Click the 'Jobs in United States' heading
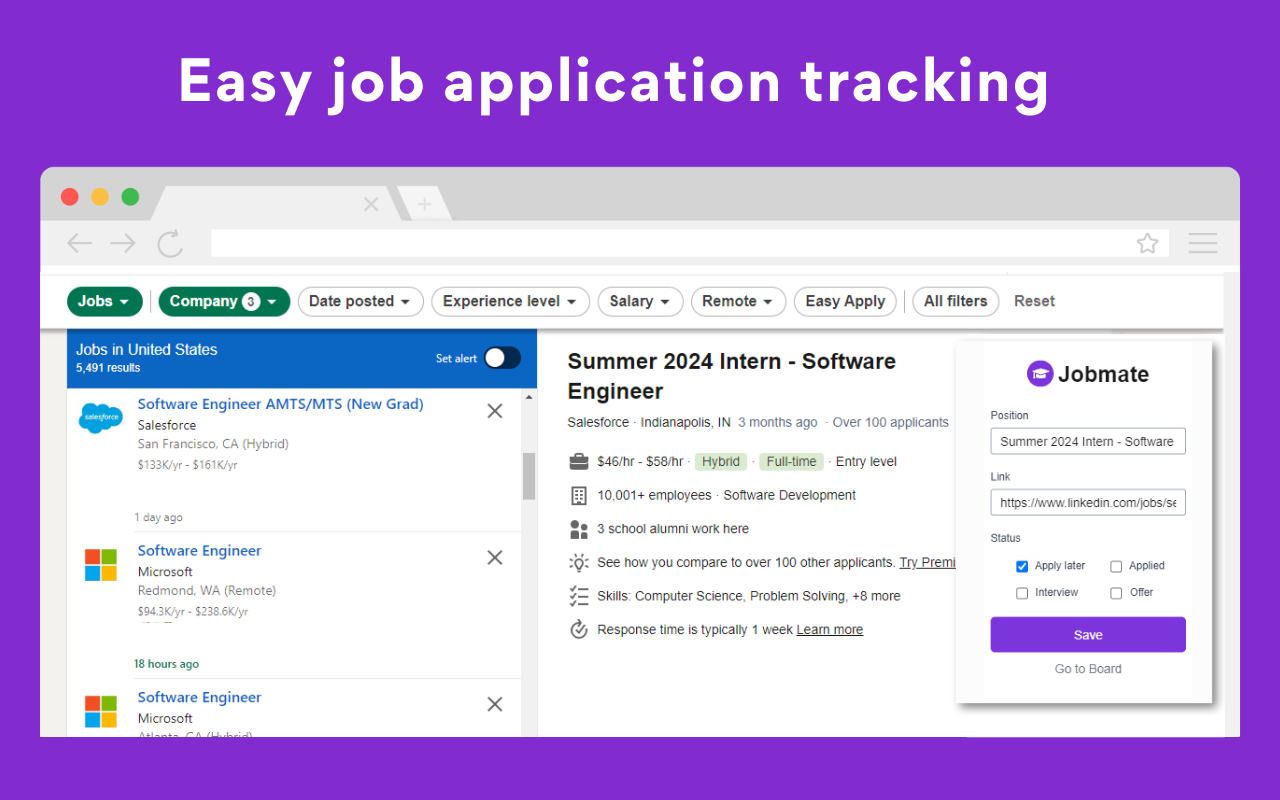The height and width of the screenshot is (800, 1280). click(146, 350)
